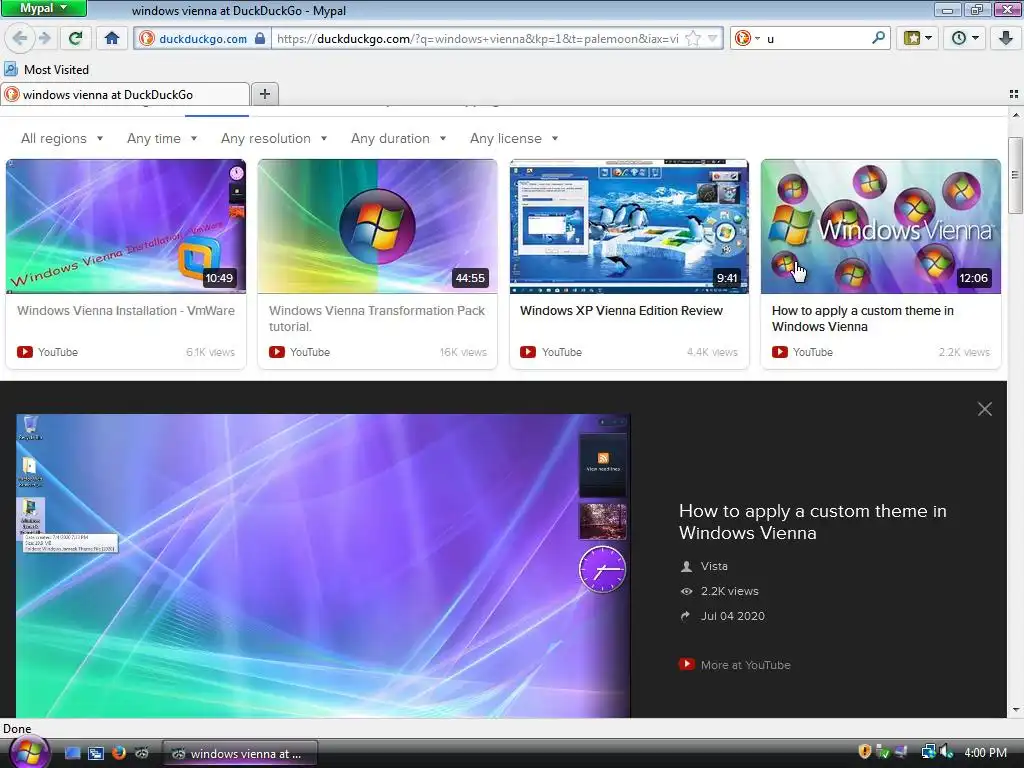Click the card title 'How to apply a custom theme'
Screen dimensions: 1024x768
[863, 319]
